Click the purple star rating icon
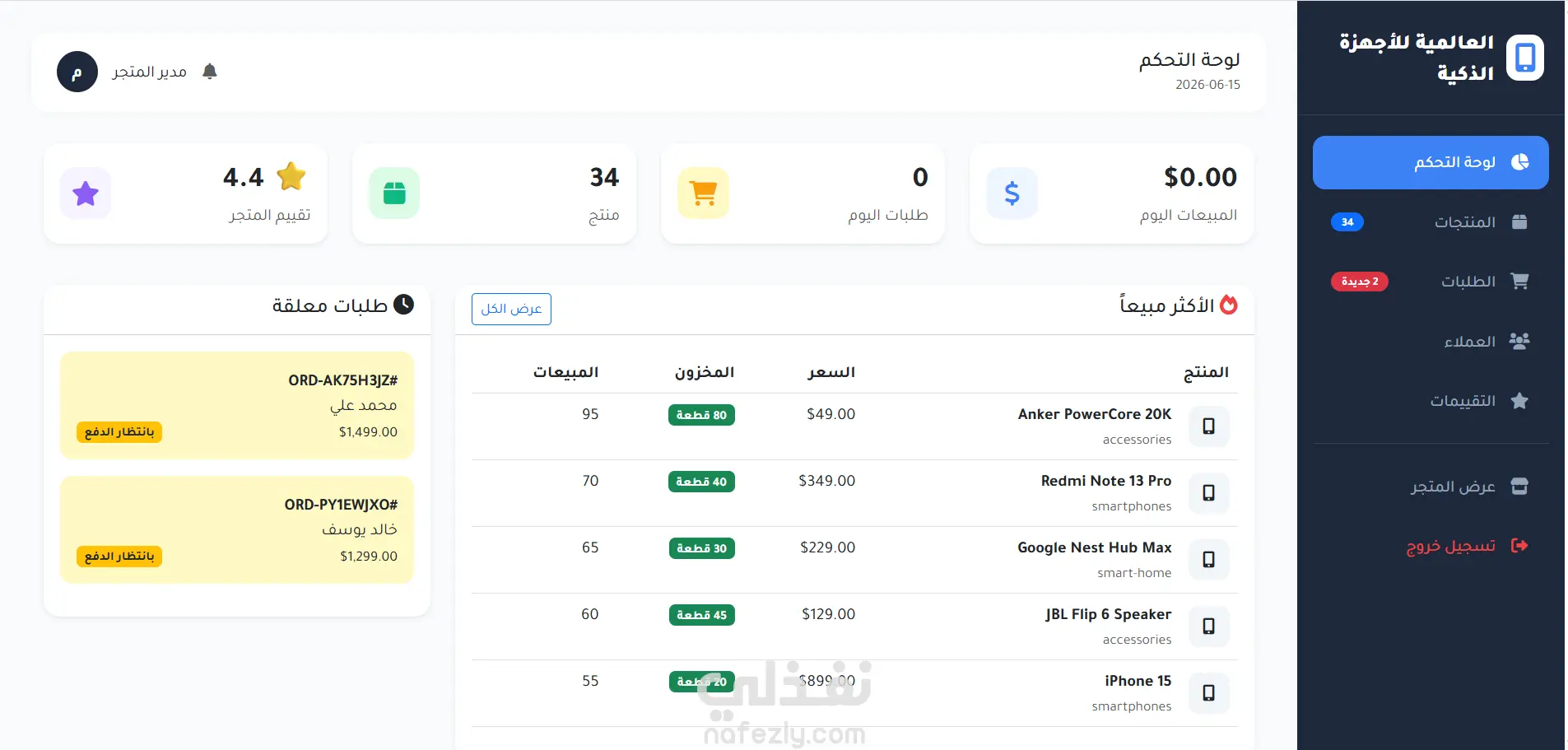1568x750 pixels. [x=86, y=193]
